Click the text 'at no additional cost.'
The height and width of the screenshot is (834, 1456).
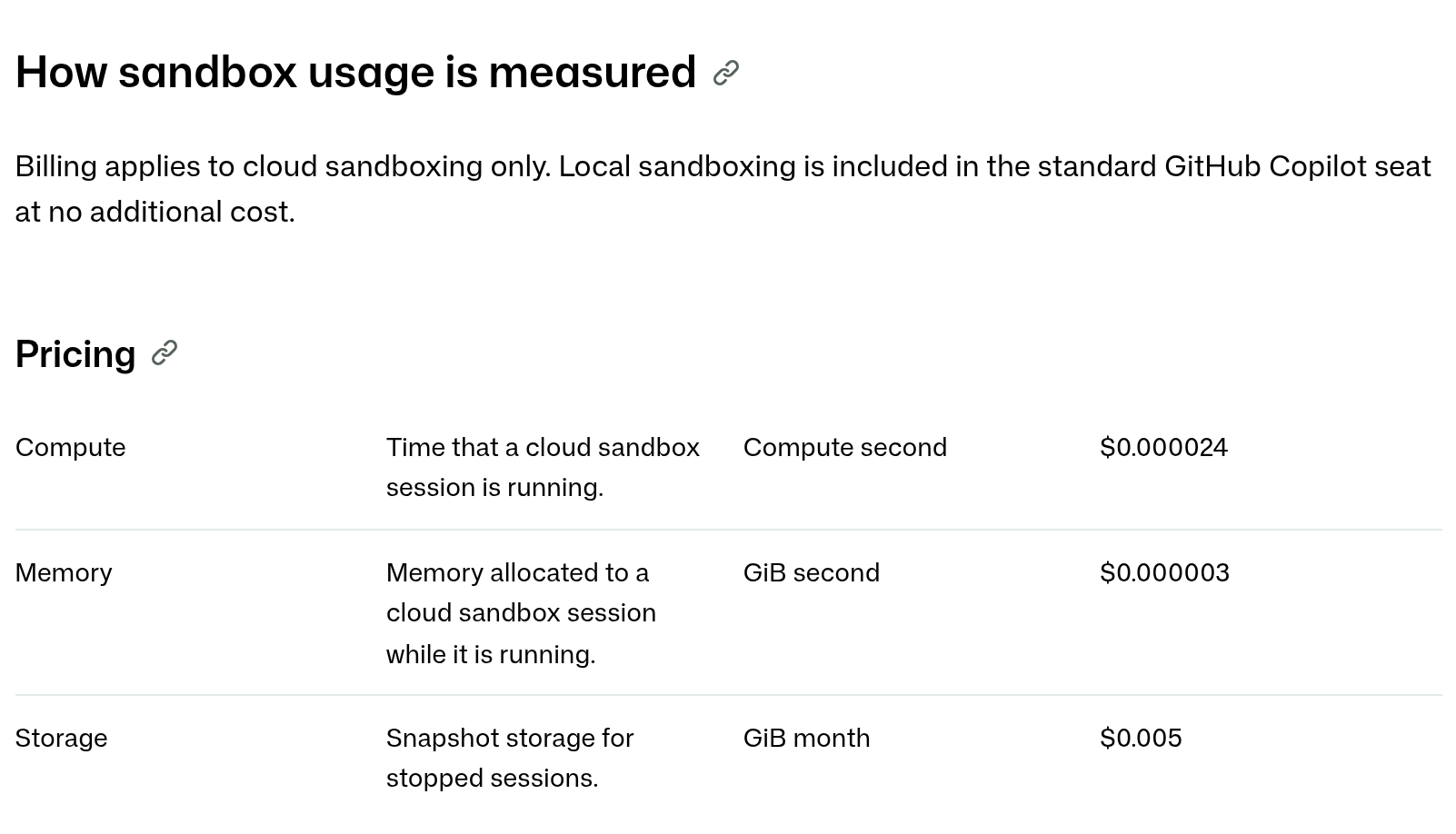155,212
